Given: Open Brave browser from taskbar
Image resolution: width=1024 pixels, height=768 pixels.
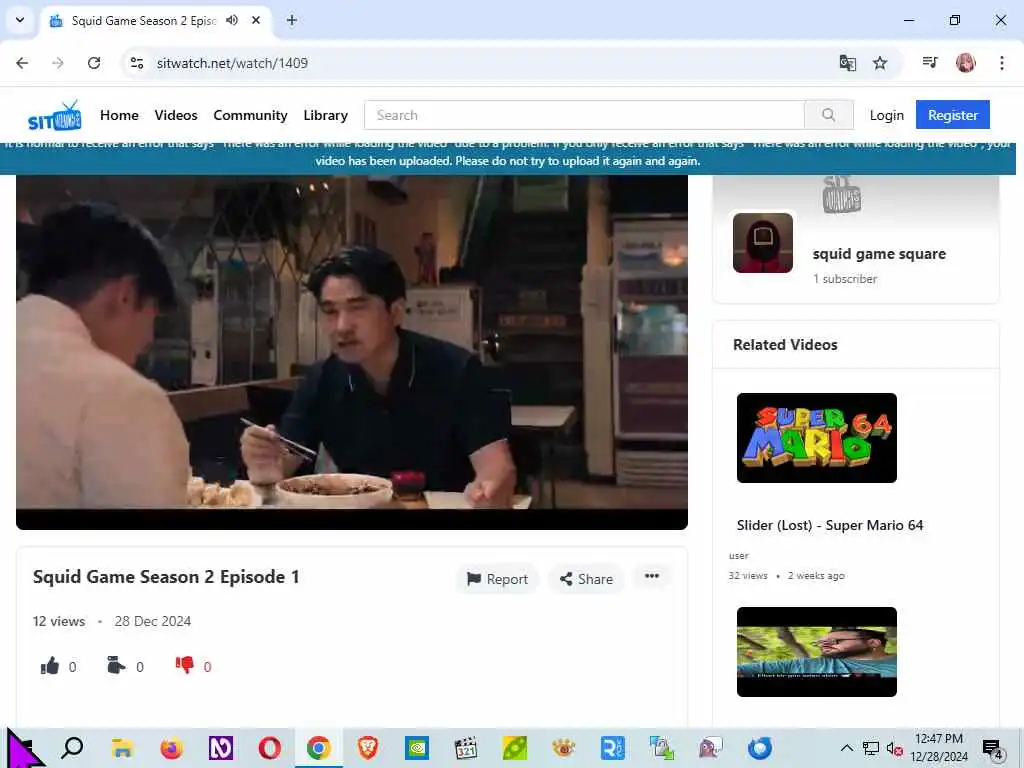Looking at the screenshot, I should (x=368, y=748).
